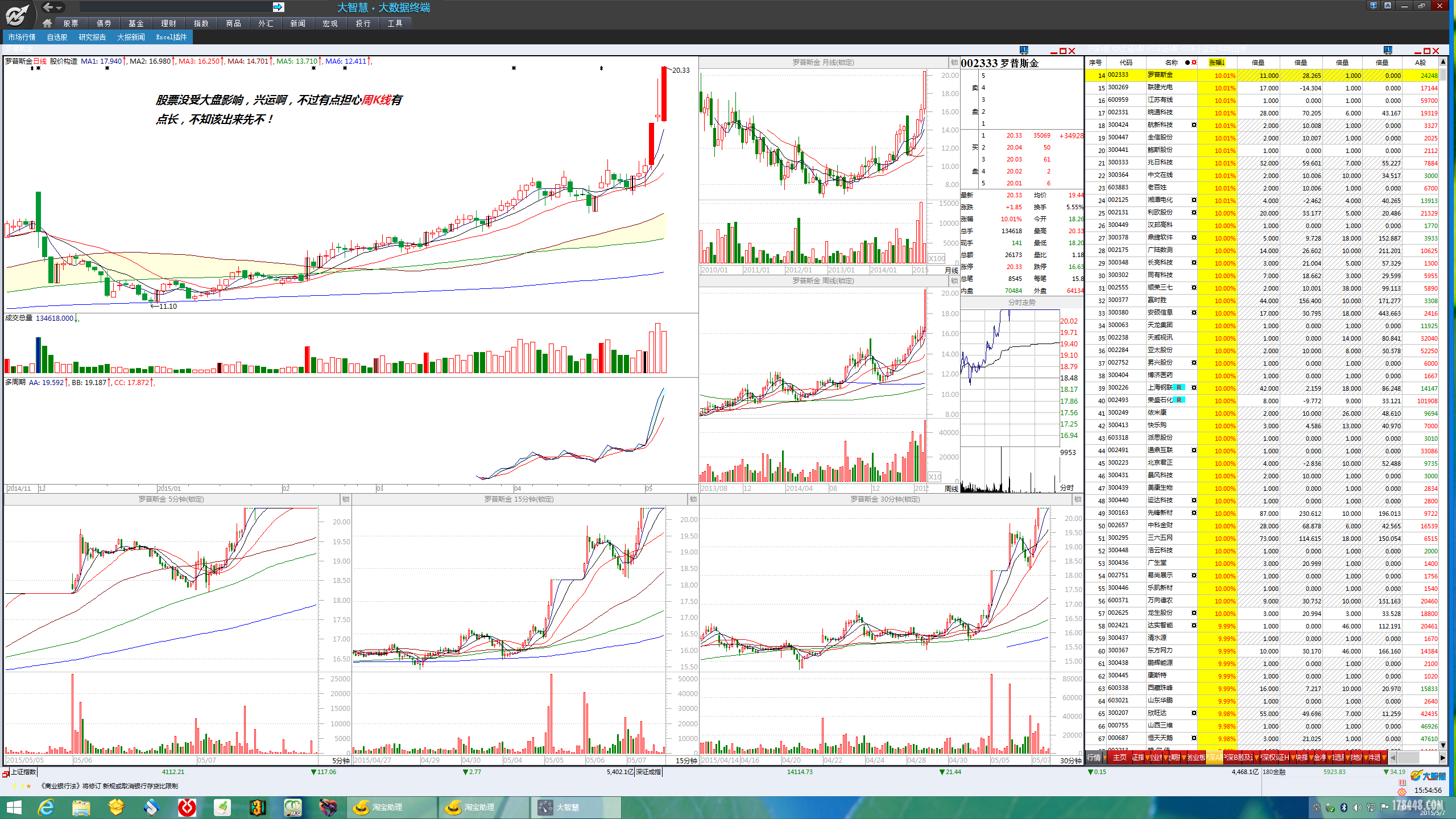Open the 大报新闻 tab
Image resolution: width=1456 pixels, height=819 pixels.
pos(131,37)
